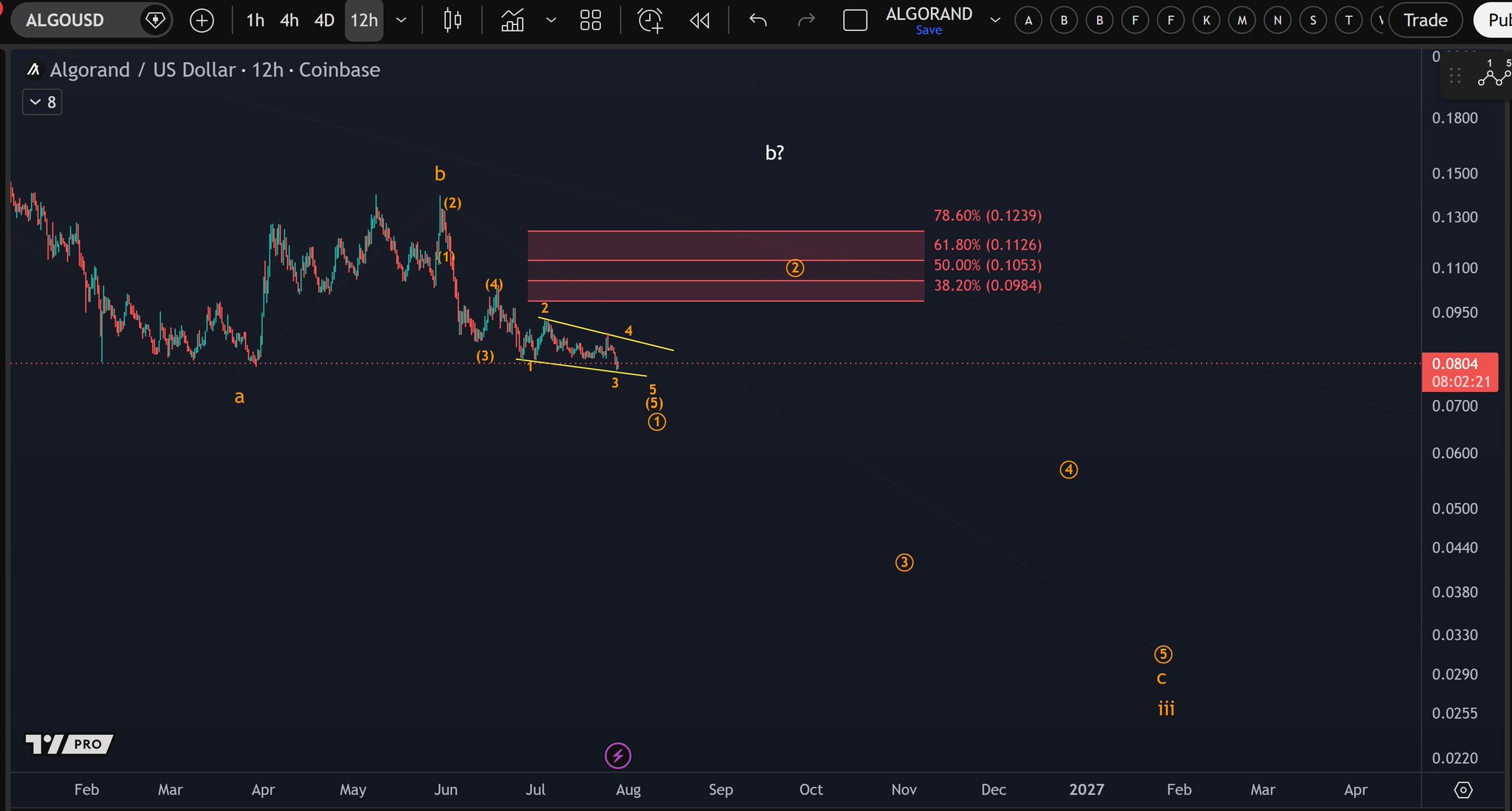Switch to the 1h timeframe
This screenshot has width=1512, height=811.
255,20
